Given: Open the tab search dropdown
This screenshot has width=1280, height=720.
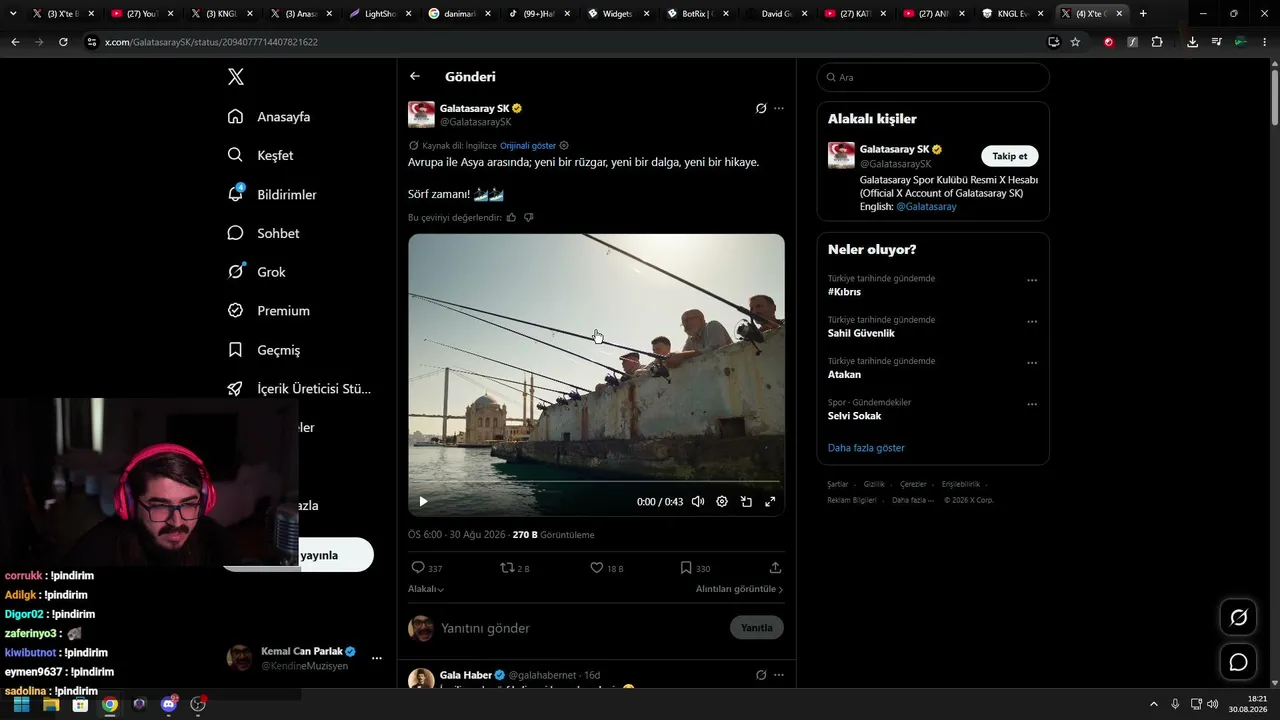Looking at the screenshot, I should point(13,14).
